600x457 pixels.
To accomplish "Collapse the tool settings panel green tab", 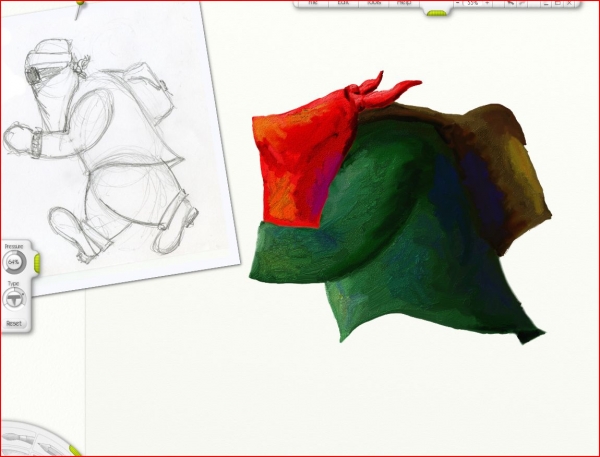I will tap(37, 263).
